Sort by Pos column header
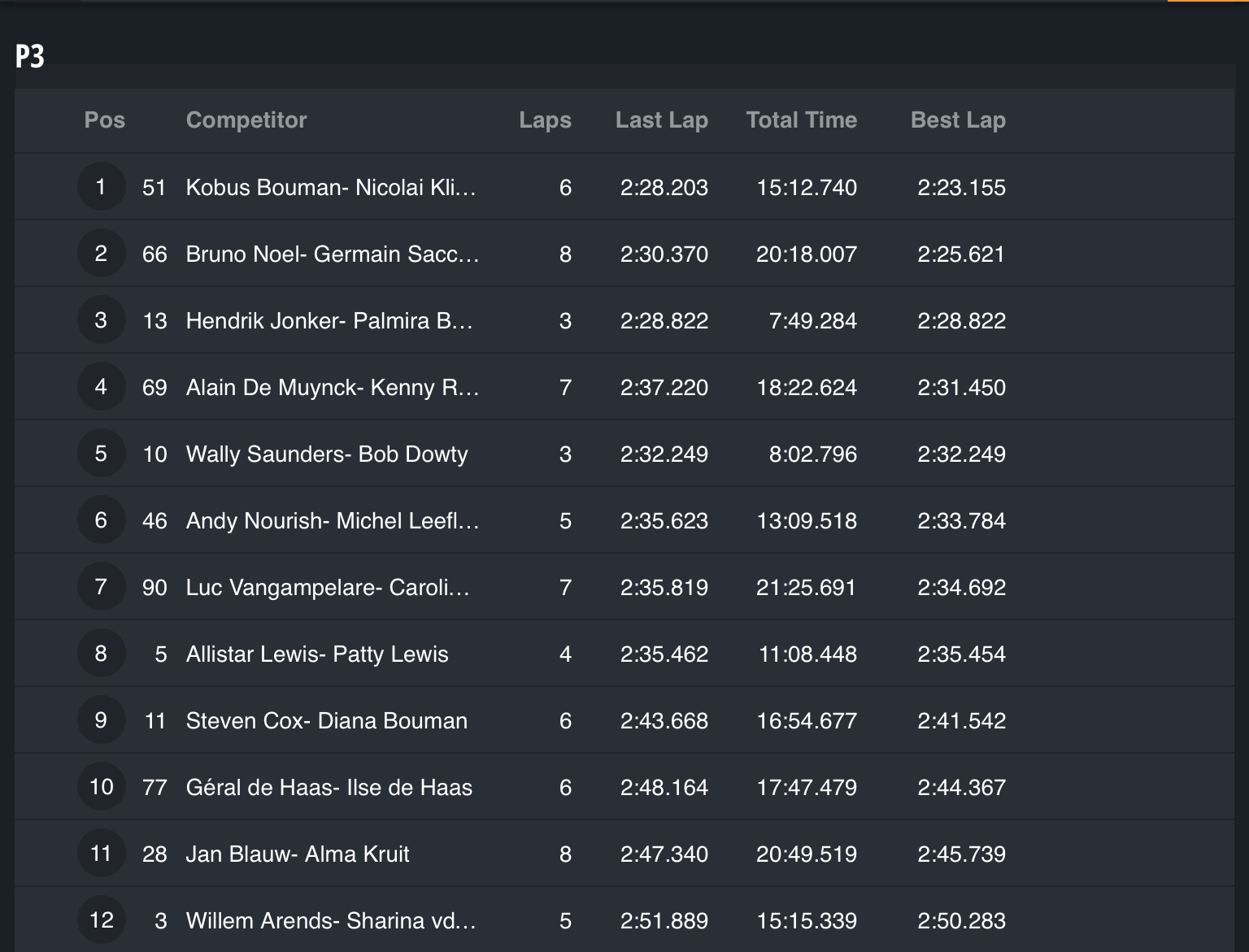 point(105,120)
